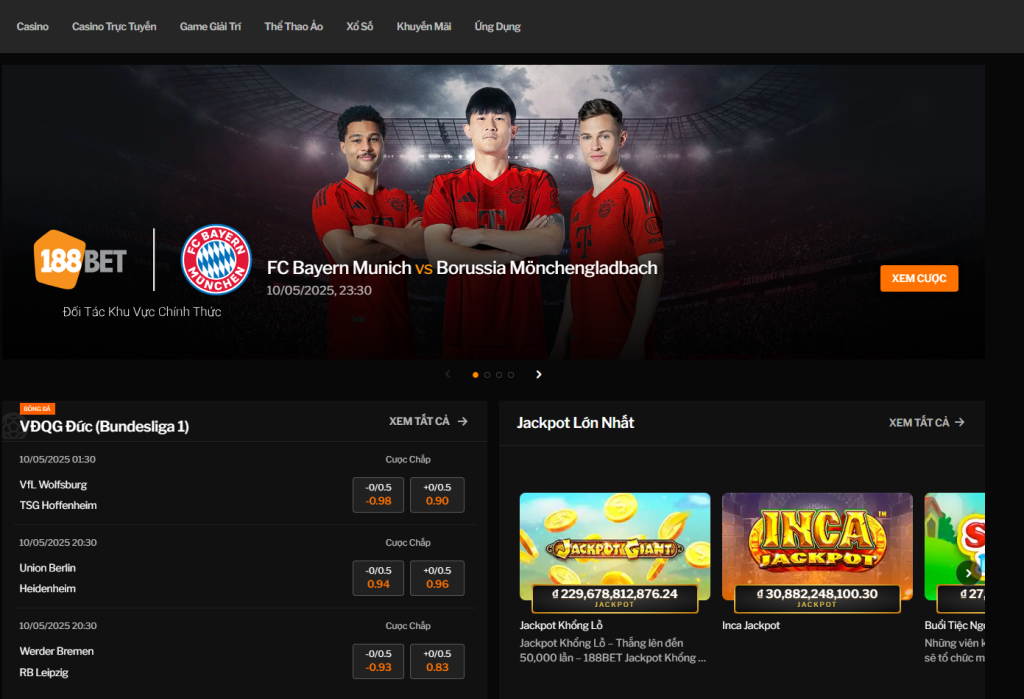The width and height of the screenshot is (1024, 699).
Task: Click Cược Chấp label for Wolfsburg match
Action: point(408,459)
